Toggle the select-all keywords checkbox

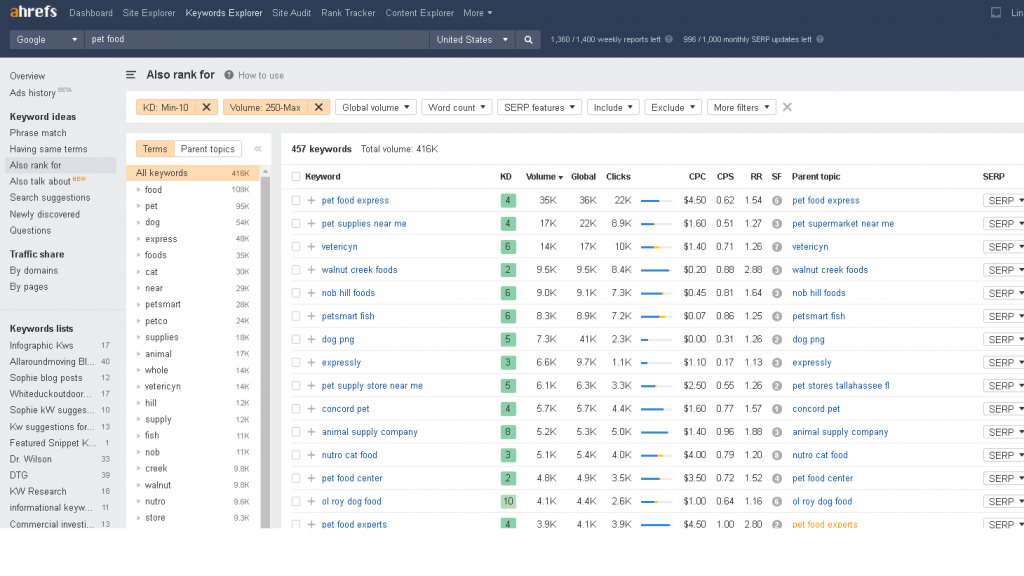tap(296, 176)
